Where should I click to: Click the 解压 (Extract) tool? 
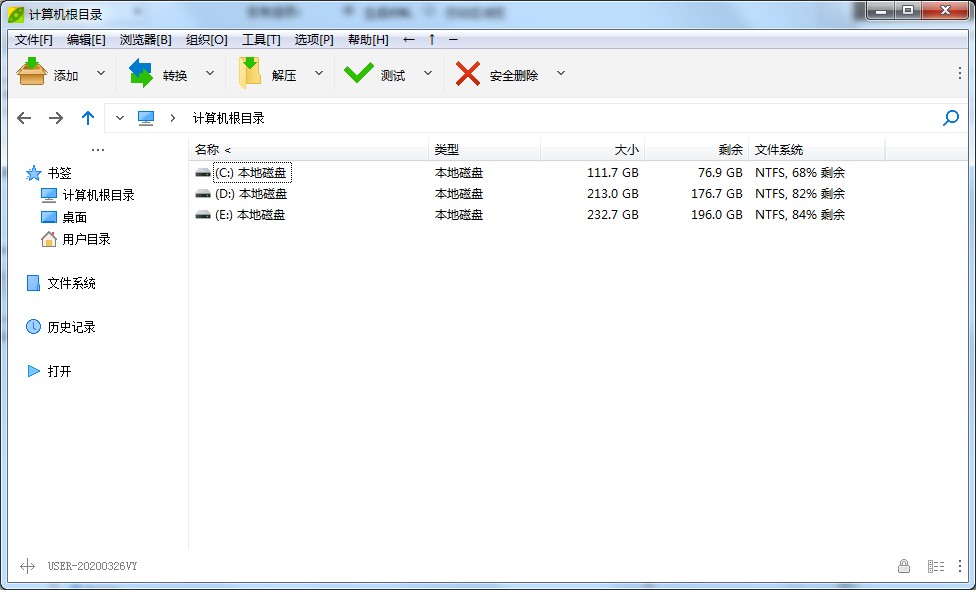278,72
